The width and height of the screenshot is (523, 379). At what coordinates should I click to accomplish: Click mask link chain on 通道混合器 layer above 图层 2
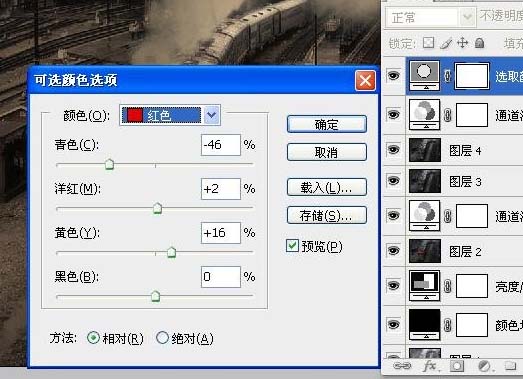448,216
